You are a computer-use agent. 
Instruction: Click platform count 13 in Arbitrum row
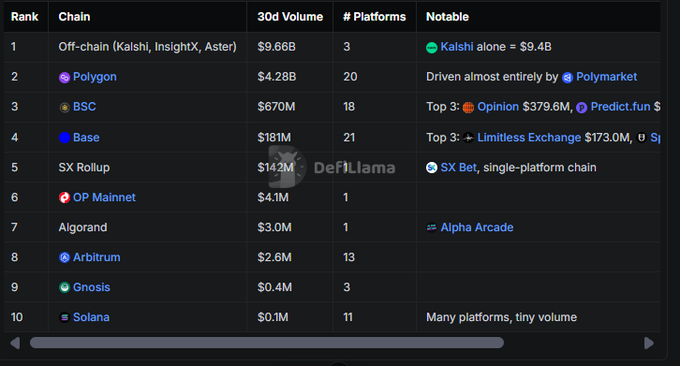point(349,257)
